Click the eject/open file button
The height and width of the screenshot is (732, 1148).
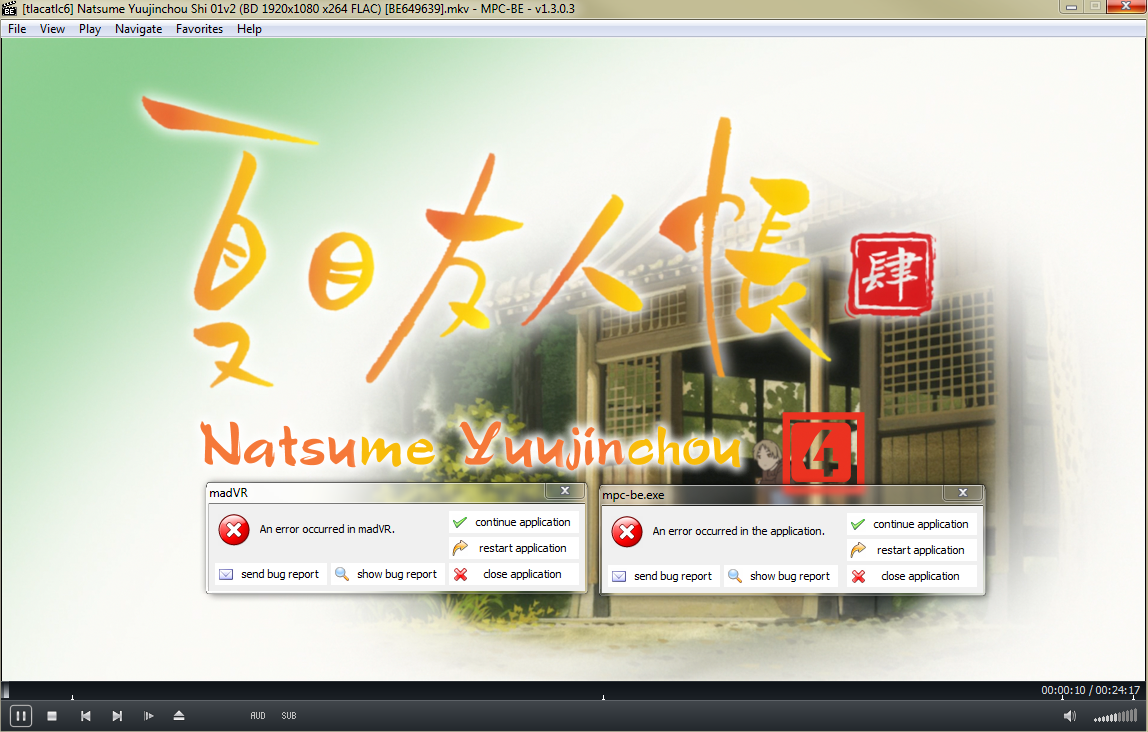179,716
